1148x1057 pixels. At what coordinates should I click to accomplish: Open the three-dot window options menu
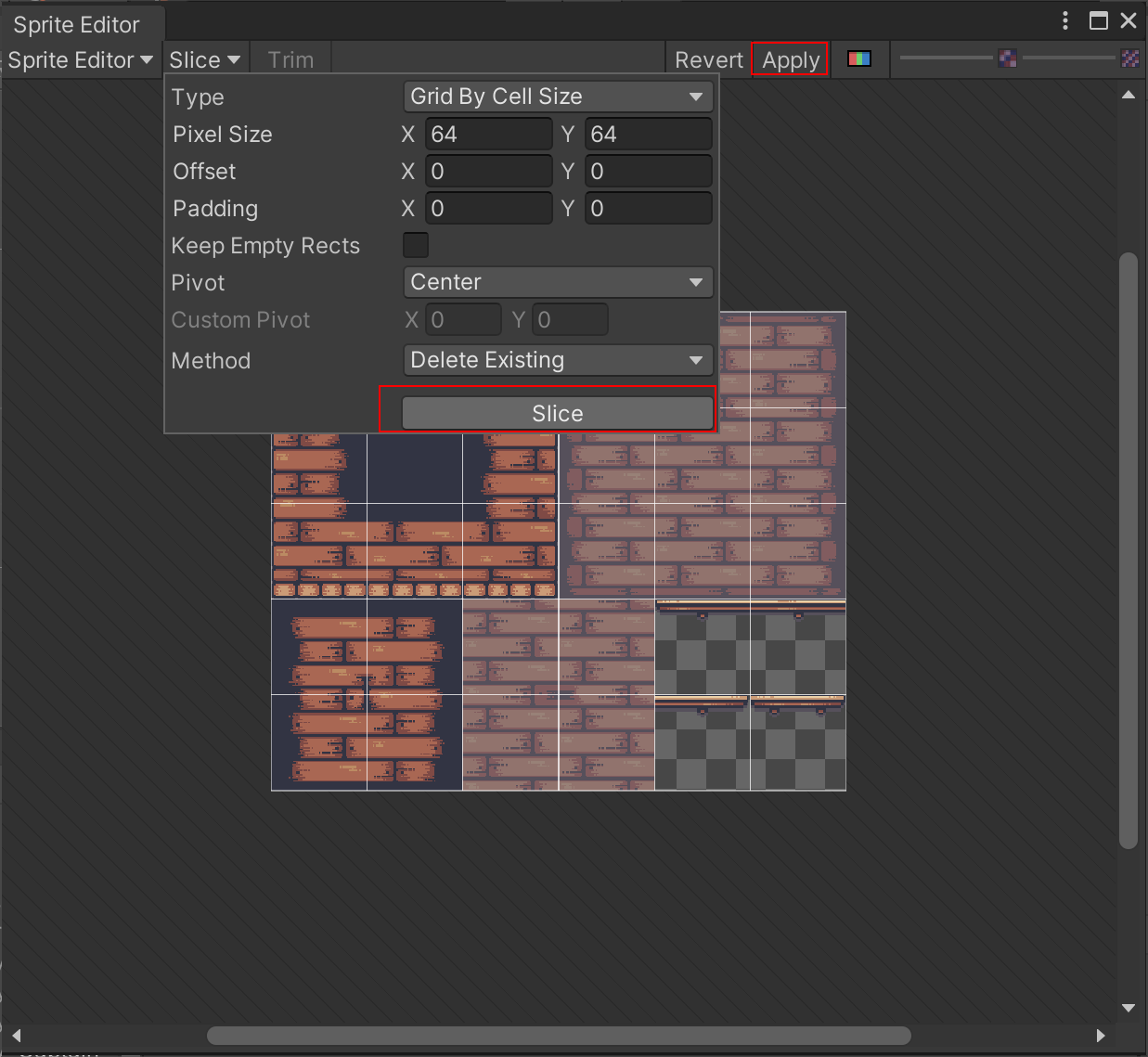[x=1065, y=20]
